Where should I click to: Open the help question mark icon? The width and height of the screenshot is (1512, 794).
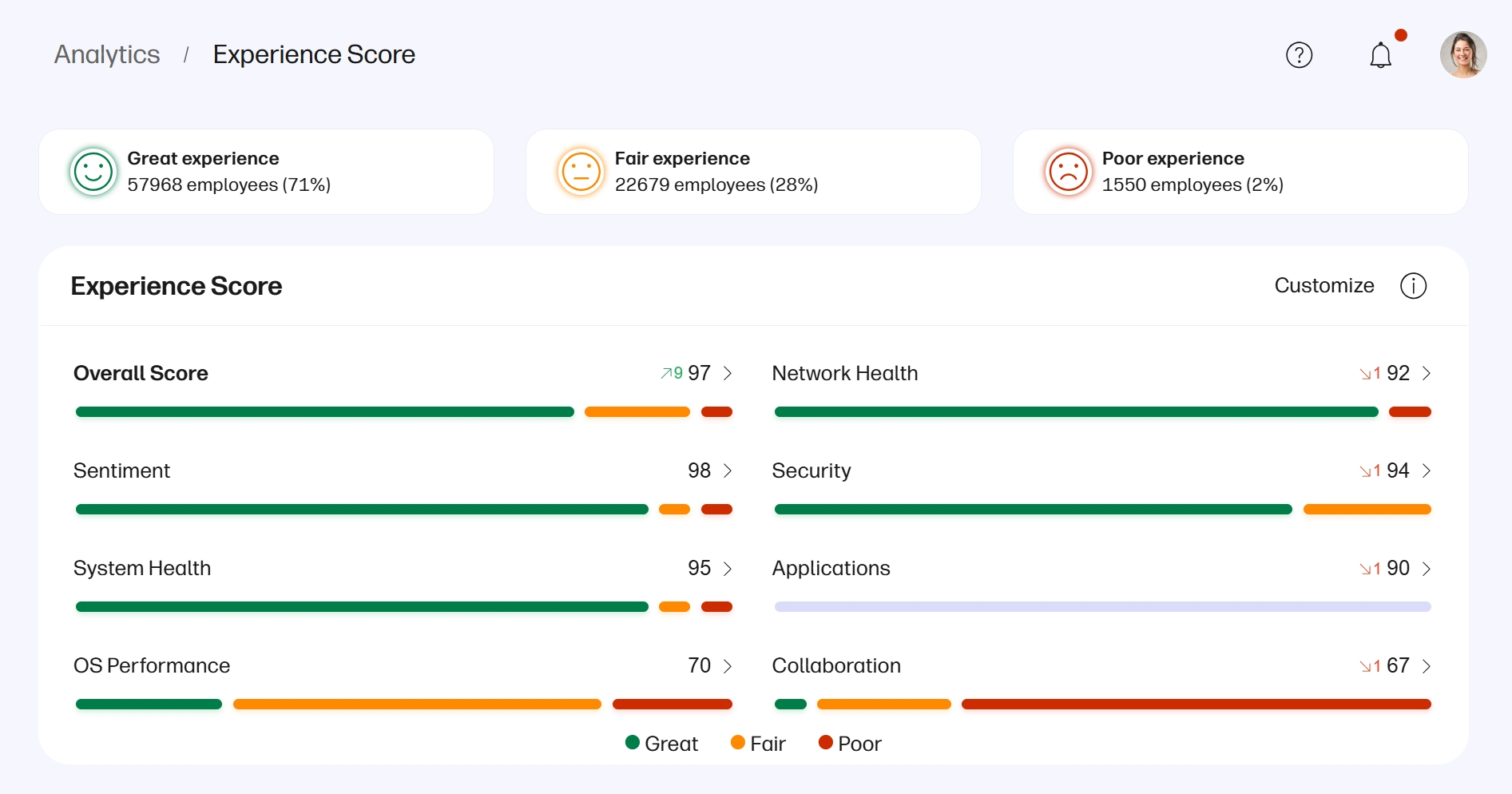pos(1299,54)
